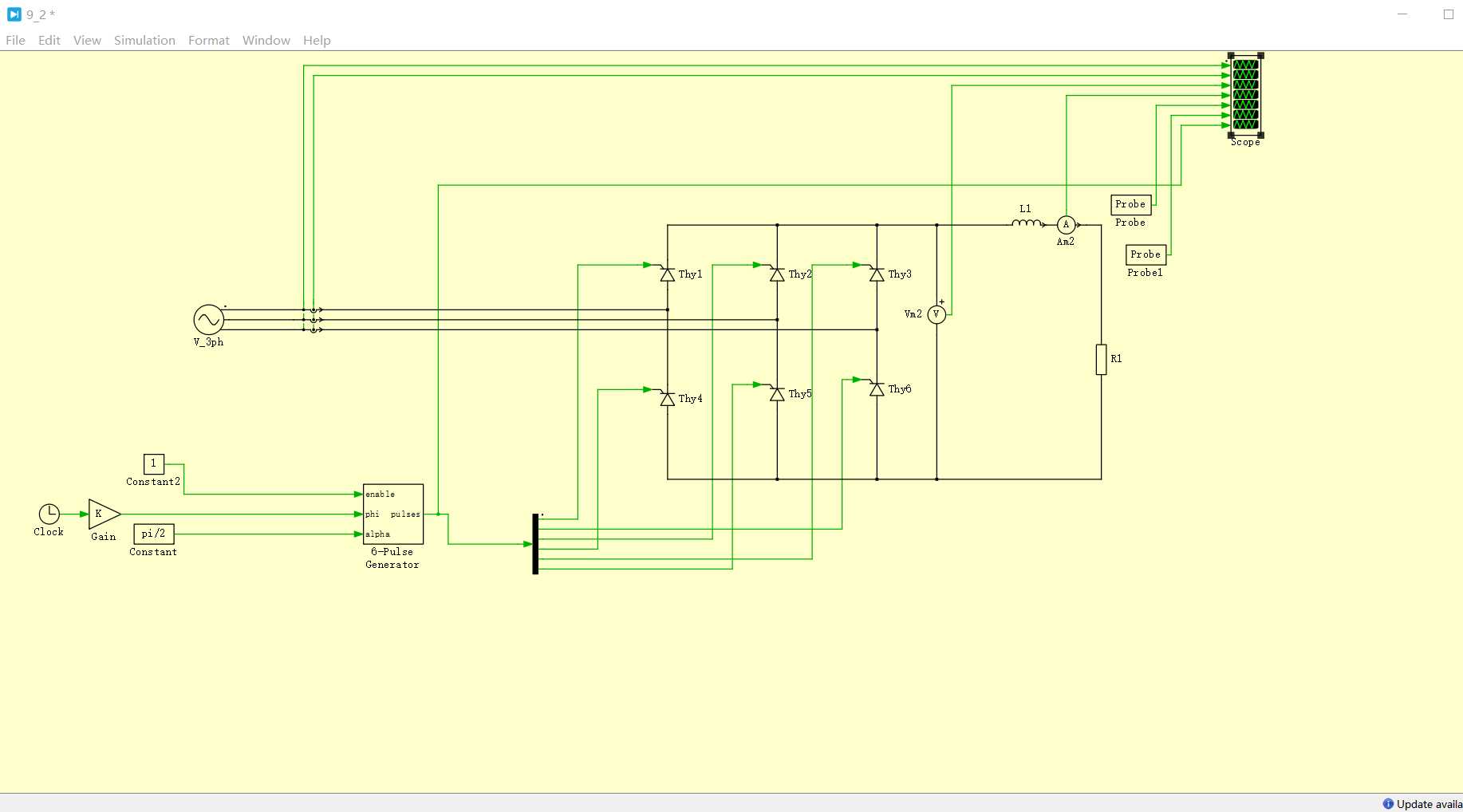
Task: Open the Simulation menu
Action: click(144, 40)
